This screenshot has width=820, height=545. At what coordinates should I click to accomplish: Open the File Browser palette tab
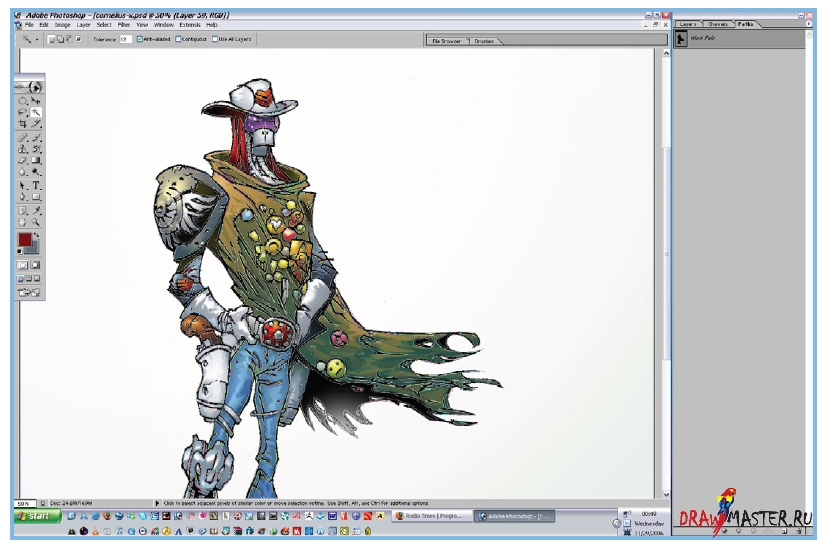(x=447, y=41)
